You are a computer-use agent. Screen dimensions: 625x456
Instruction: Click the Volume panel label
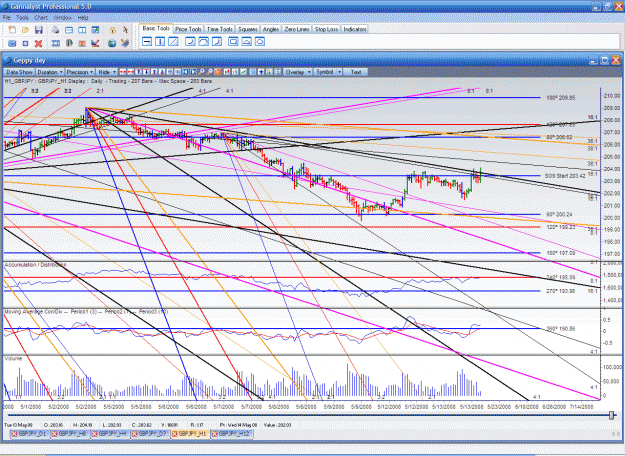pyautogui.click(x=13, y=359)
